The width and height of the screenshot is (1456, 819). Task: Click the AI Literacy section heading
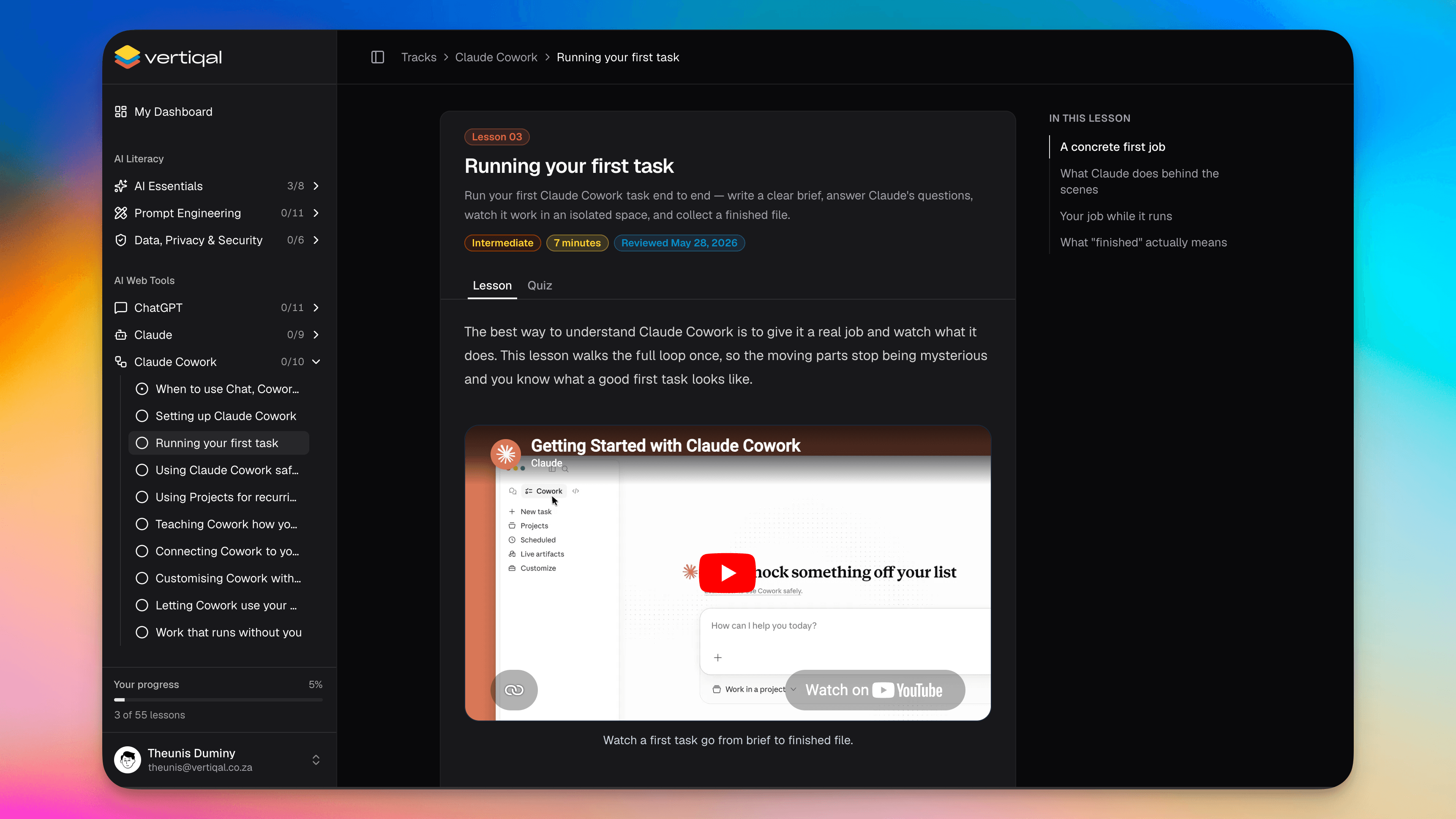point(139,159)
